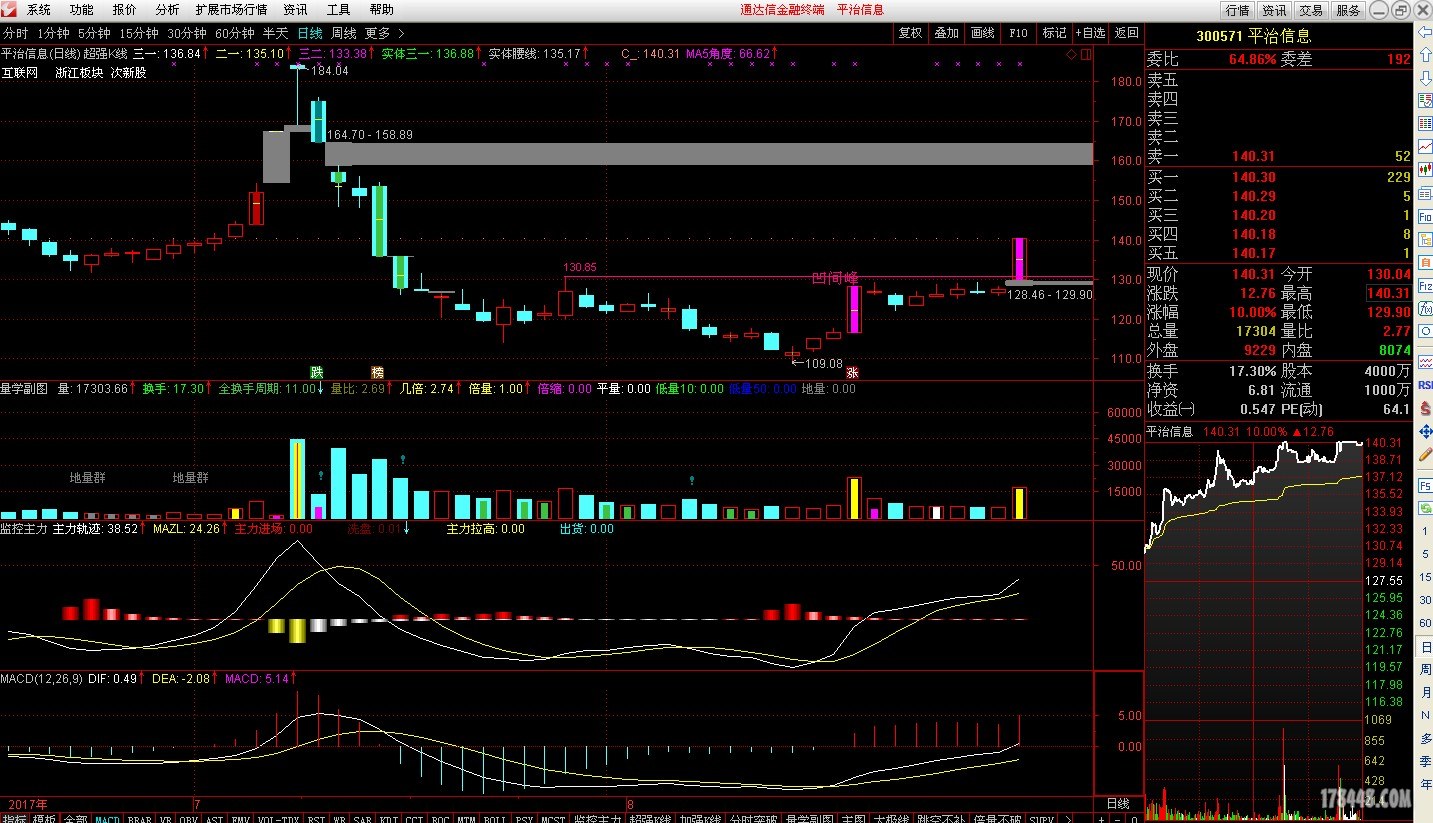
Task: Click the RSI indicator icon in sidebar
Action: (x=1424, y=385)
